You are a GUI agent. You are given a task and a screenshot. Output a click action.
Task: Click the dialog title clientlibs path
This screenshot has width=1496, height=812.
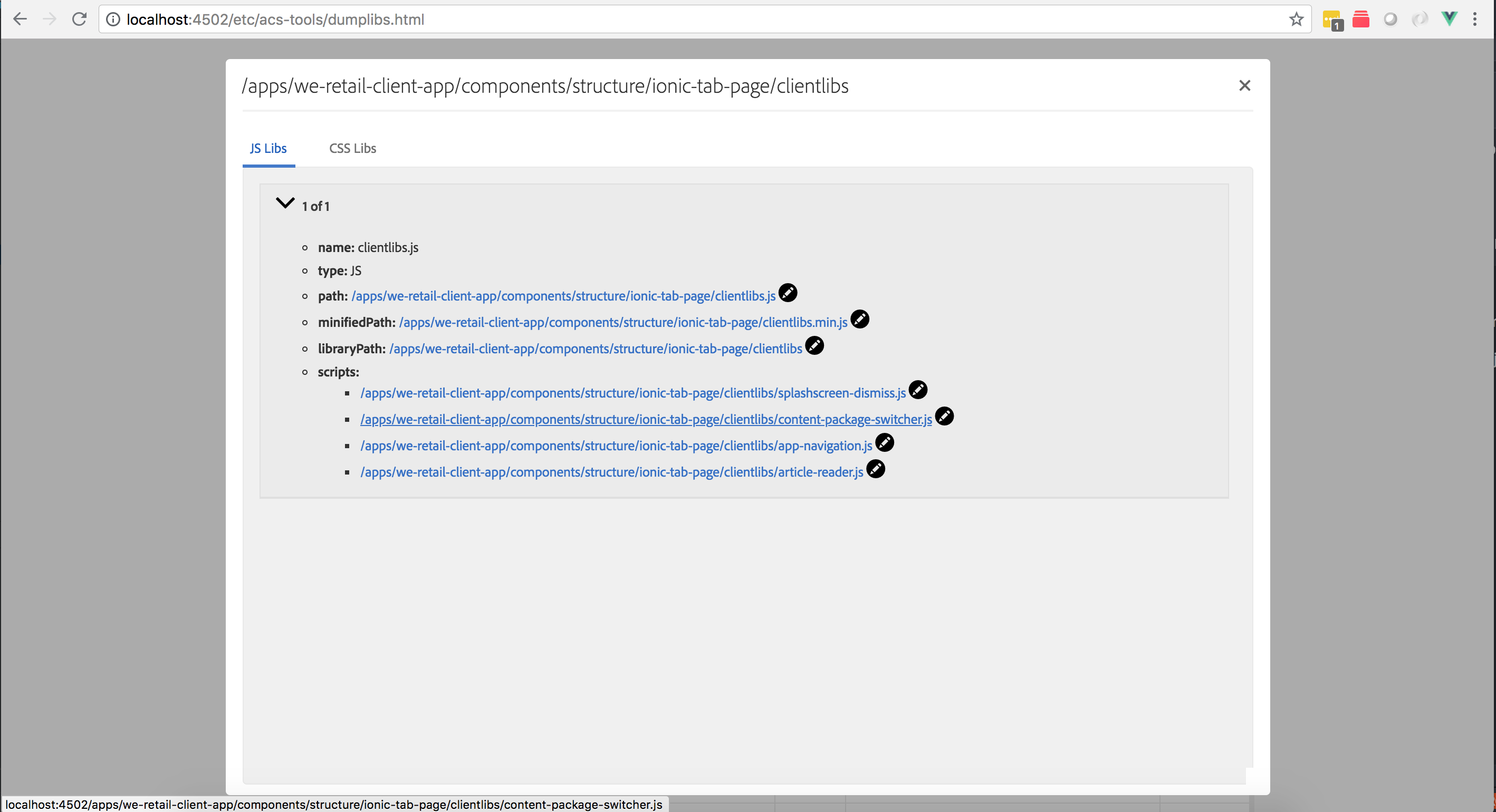(545, 86)
